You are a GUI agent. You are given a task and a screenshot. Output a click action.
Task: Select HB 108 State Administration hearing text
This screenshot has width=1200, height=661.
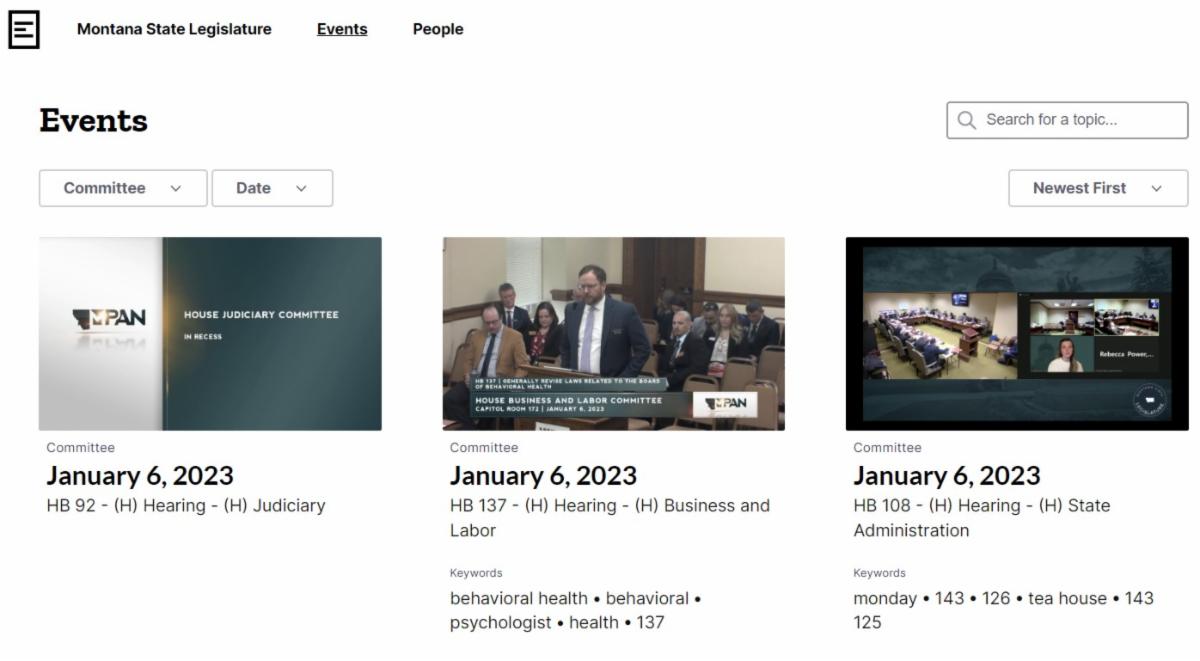982,518
